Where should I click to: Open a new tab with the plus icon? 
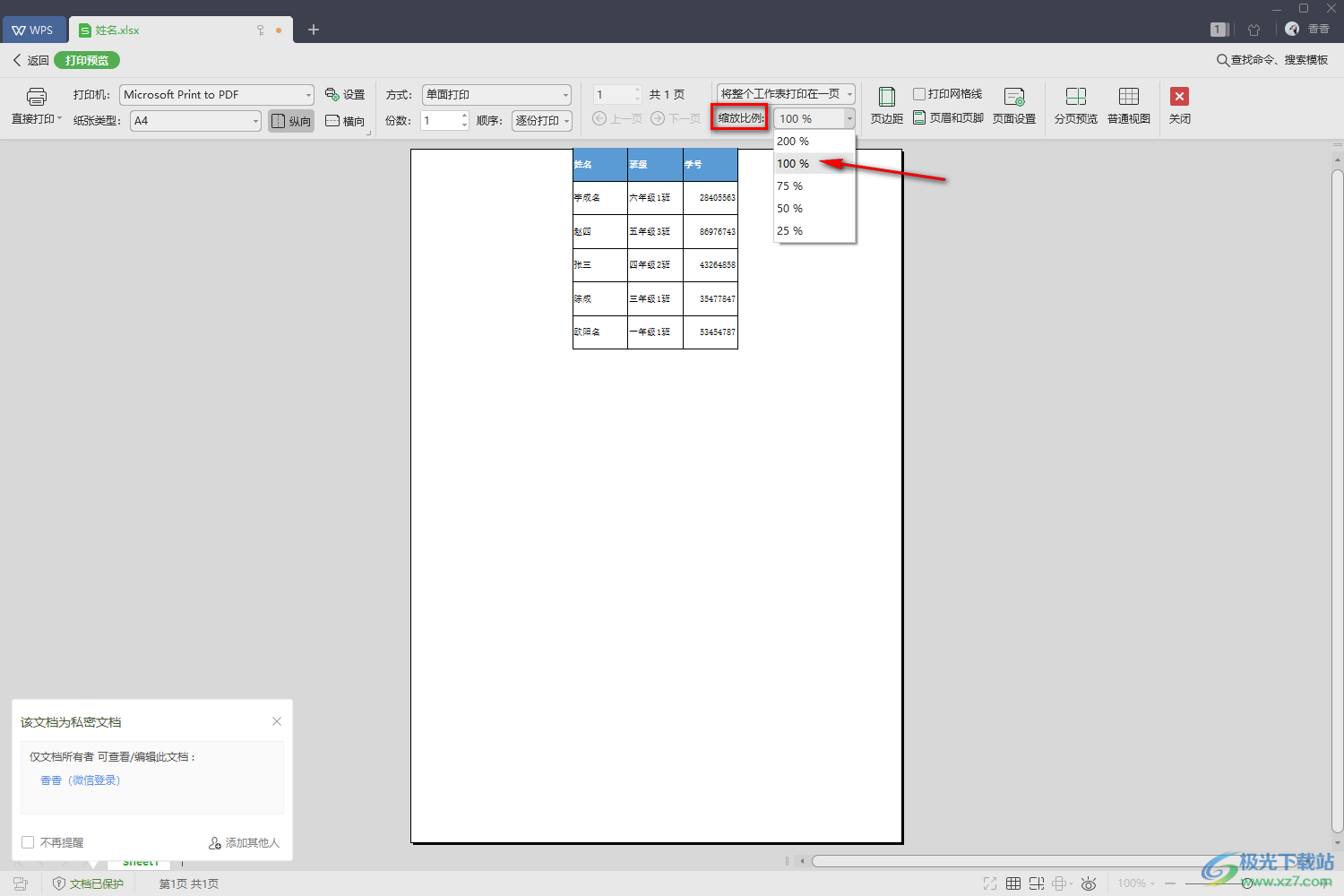click(314, 30)
